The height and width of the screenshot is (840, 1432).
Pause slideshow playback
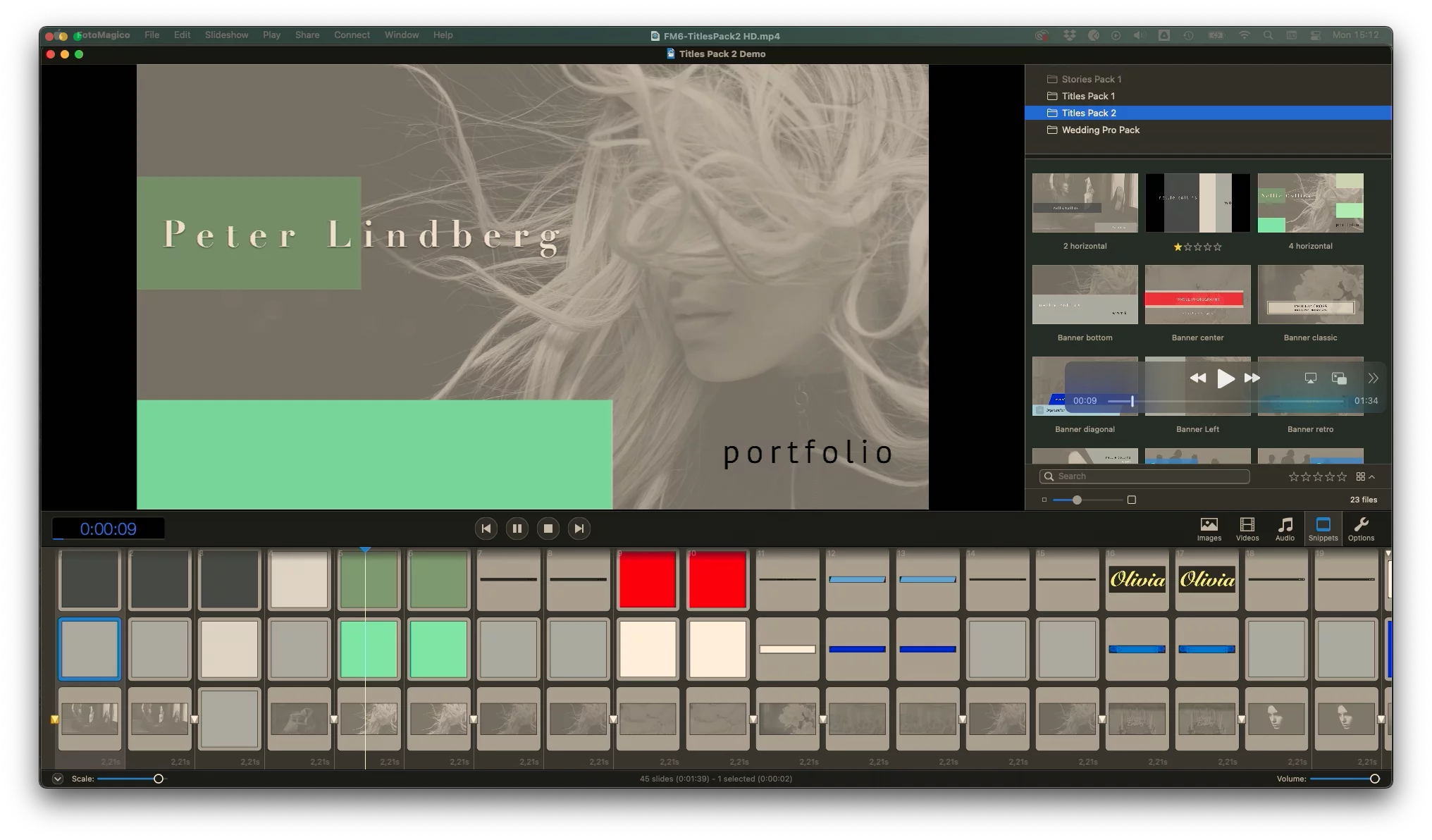click(x=517, y=529)
